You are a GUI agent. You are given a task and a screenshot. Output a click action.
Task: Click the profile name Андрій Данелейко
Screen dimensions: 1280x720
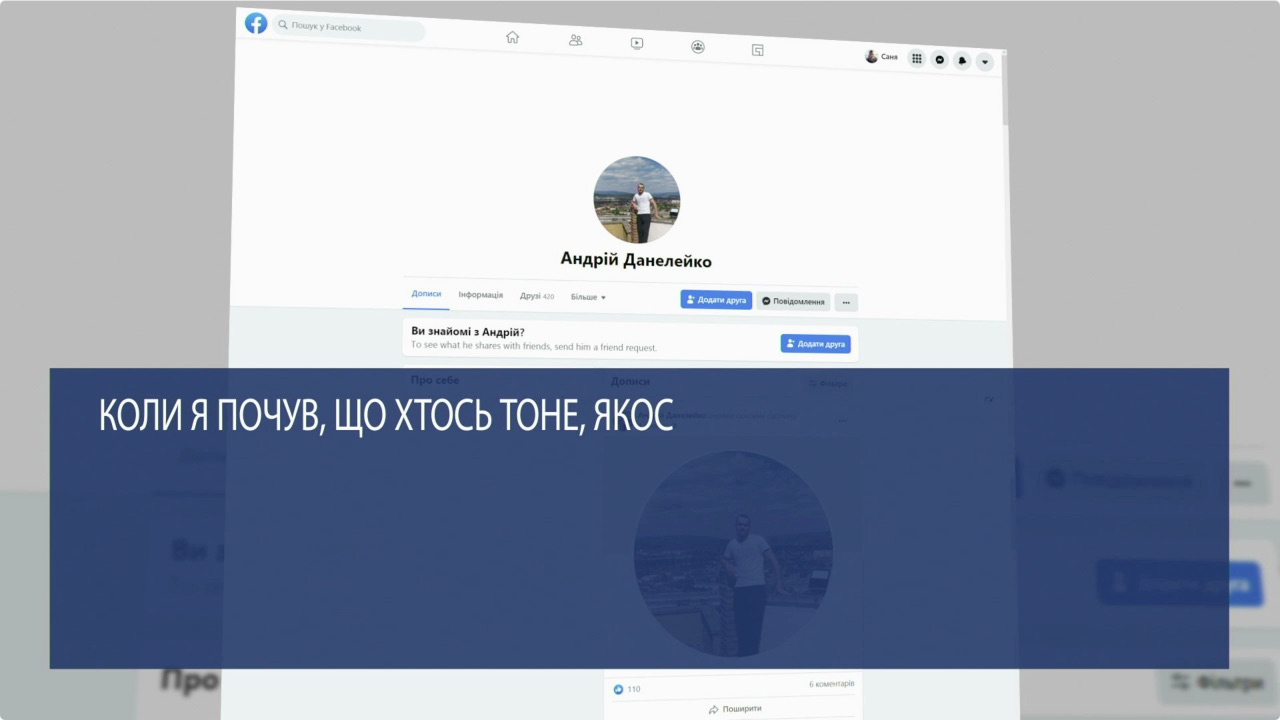point(636,260)
